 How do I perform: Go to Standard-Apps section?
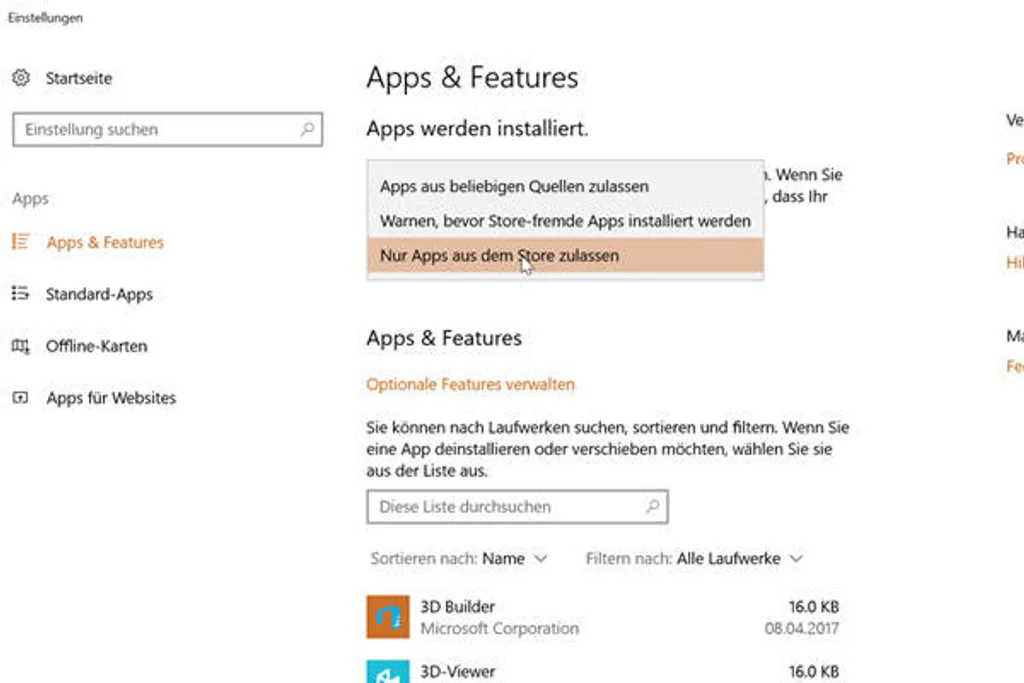point(99,294)
